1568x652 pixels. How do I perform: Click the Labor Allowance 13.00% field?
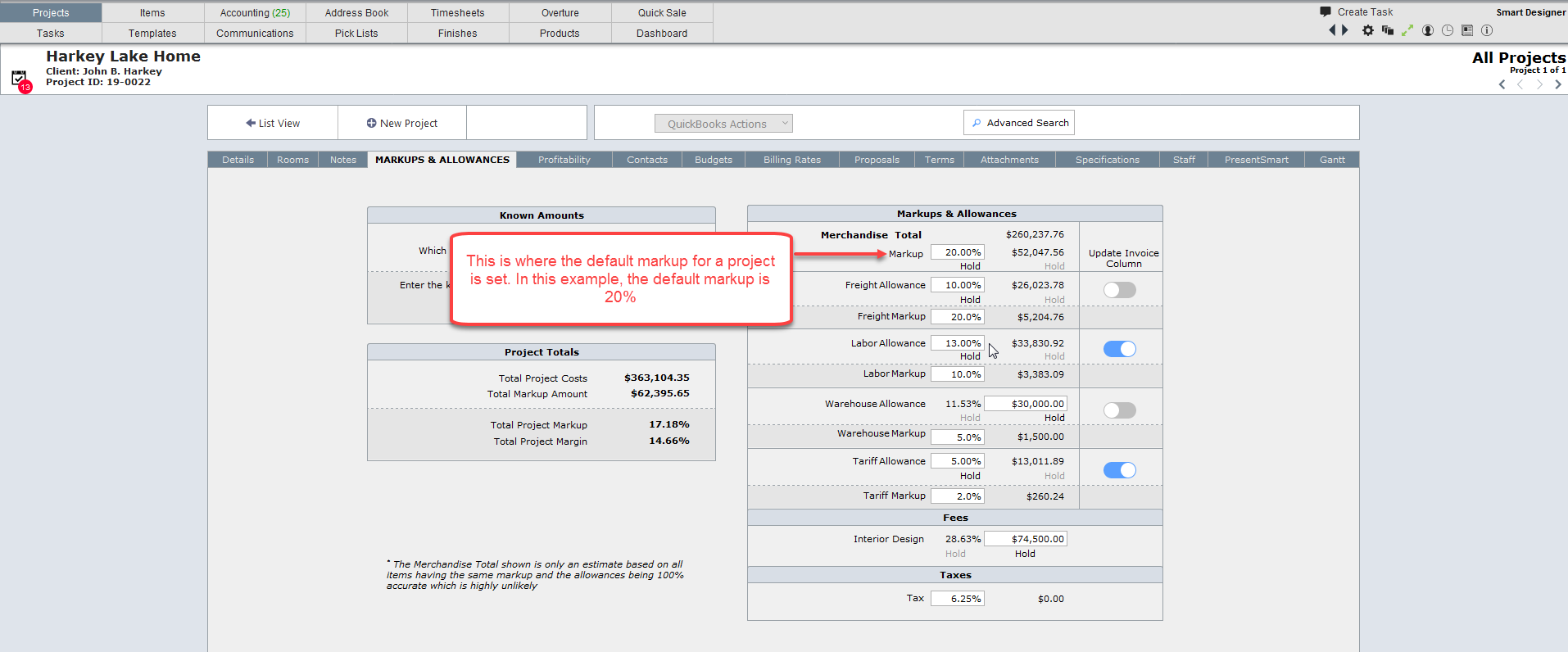pyautogui.click(x=958, y=343)
